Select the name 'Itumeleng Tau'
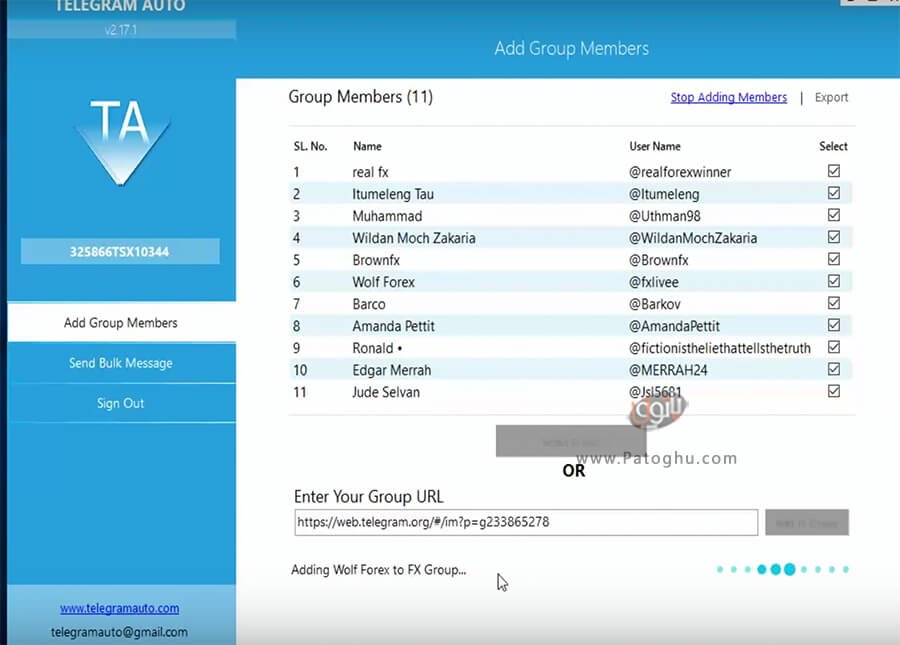 pyautogui.click(x=393, y=194)
